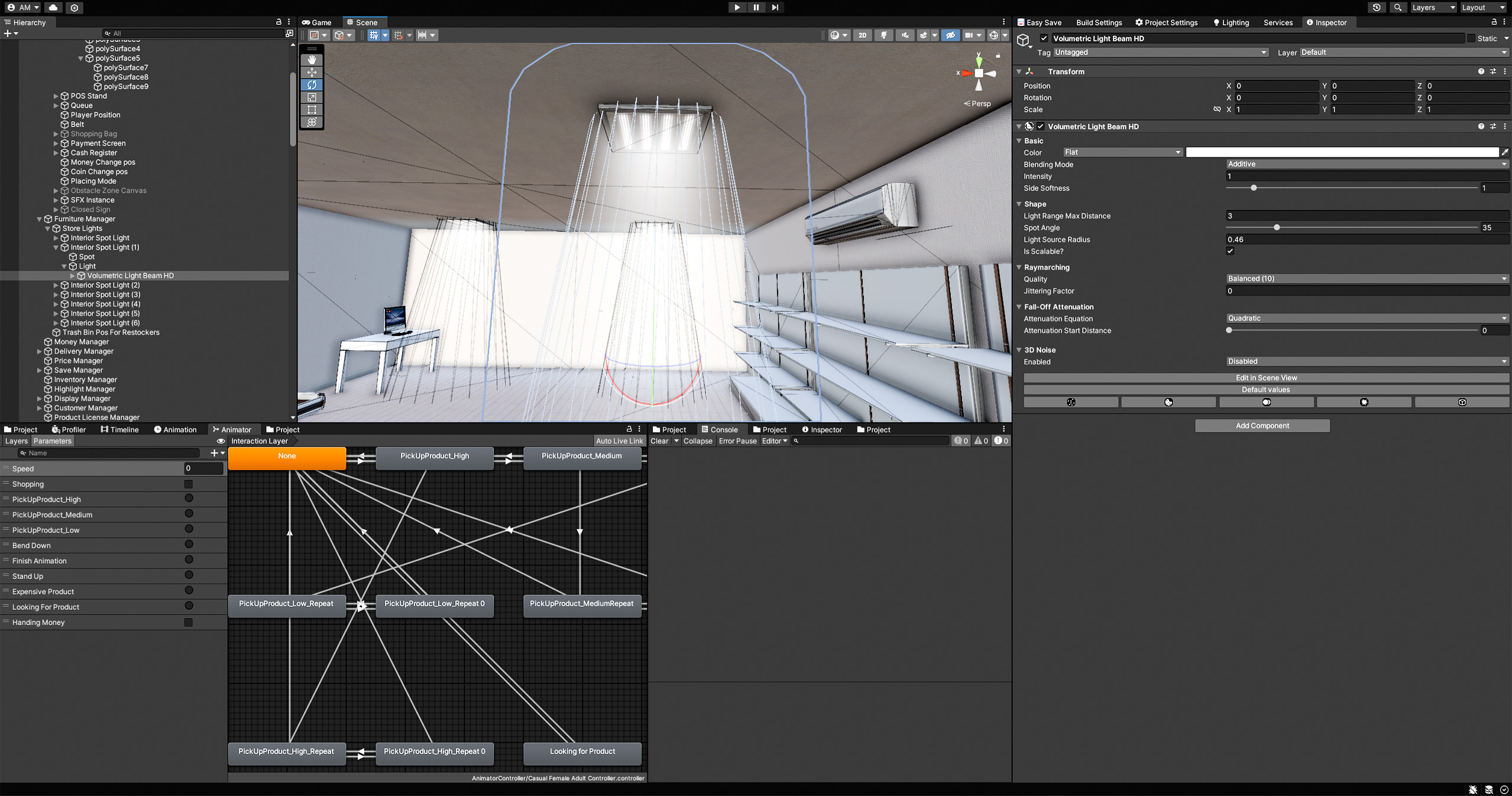Toggle the Shopping animator parameter checkbox

[189, 484]
